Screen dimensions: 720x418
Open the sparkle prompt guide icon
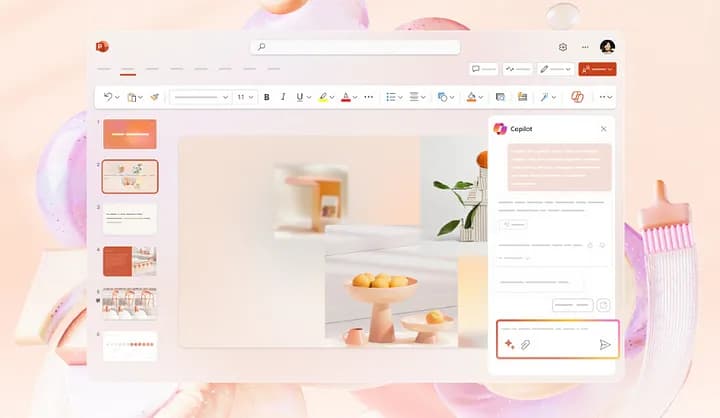coord(509,344)
